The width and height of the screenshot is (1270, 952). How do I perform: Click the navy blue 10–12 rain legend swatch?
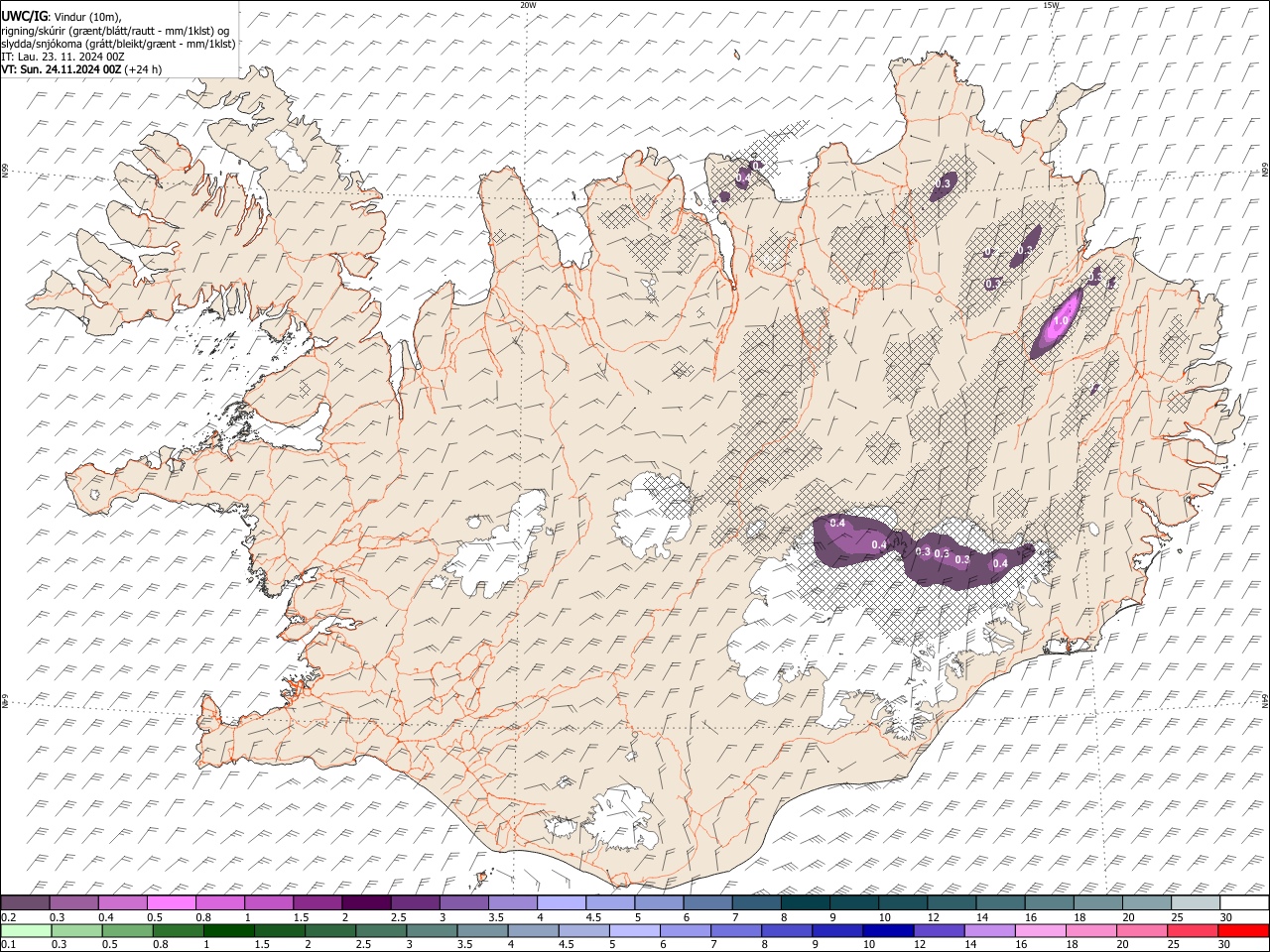888,930
